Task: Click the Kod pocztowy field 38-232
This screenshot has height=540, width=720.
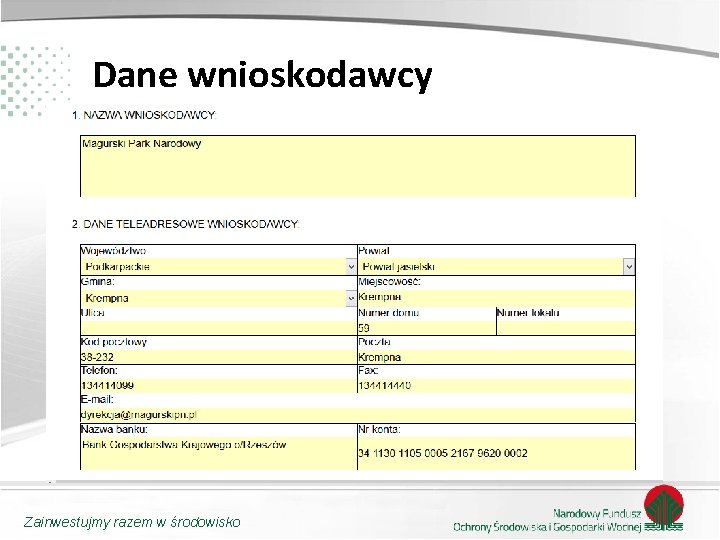Action: pos(219,357)
